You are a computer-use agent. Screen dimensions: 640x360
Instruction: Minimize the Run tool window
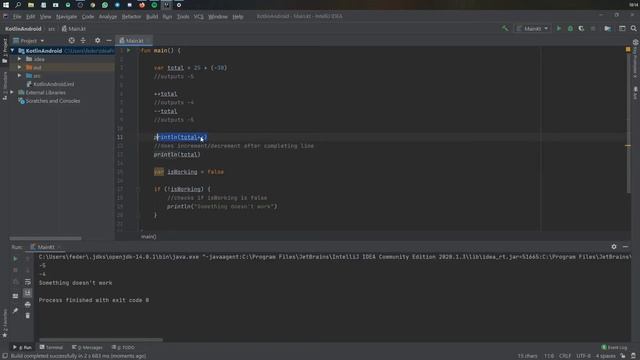(625, 247)
